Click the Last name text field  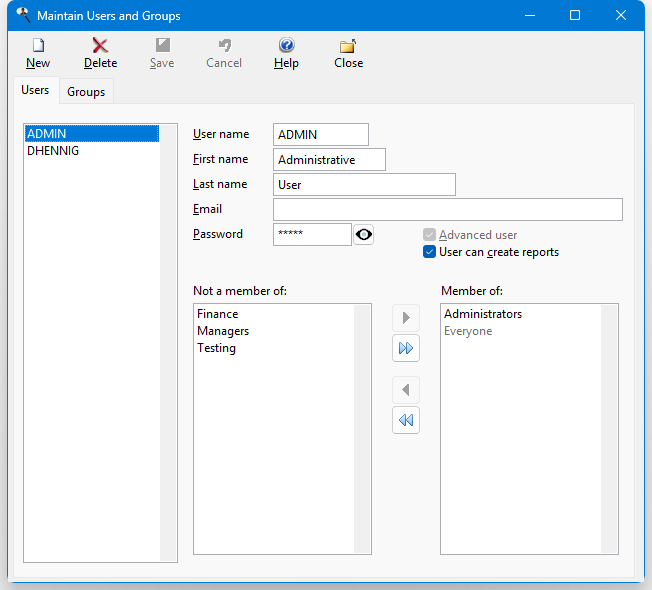click(x=364, y=184)
